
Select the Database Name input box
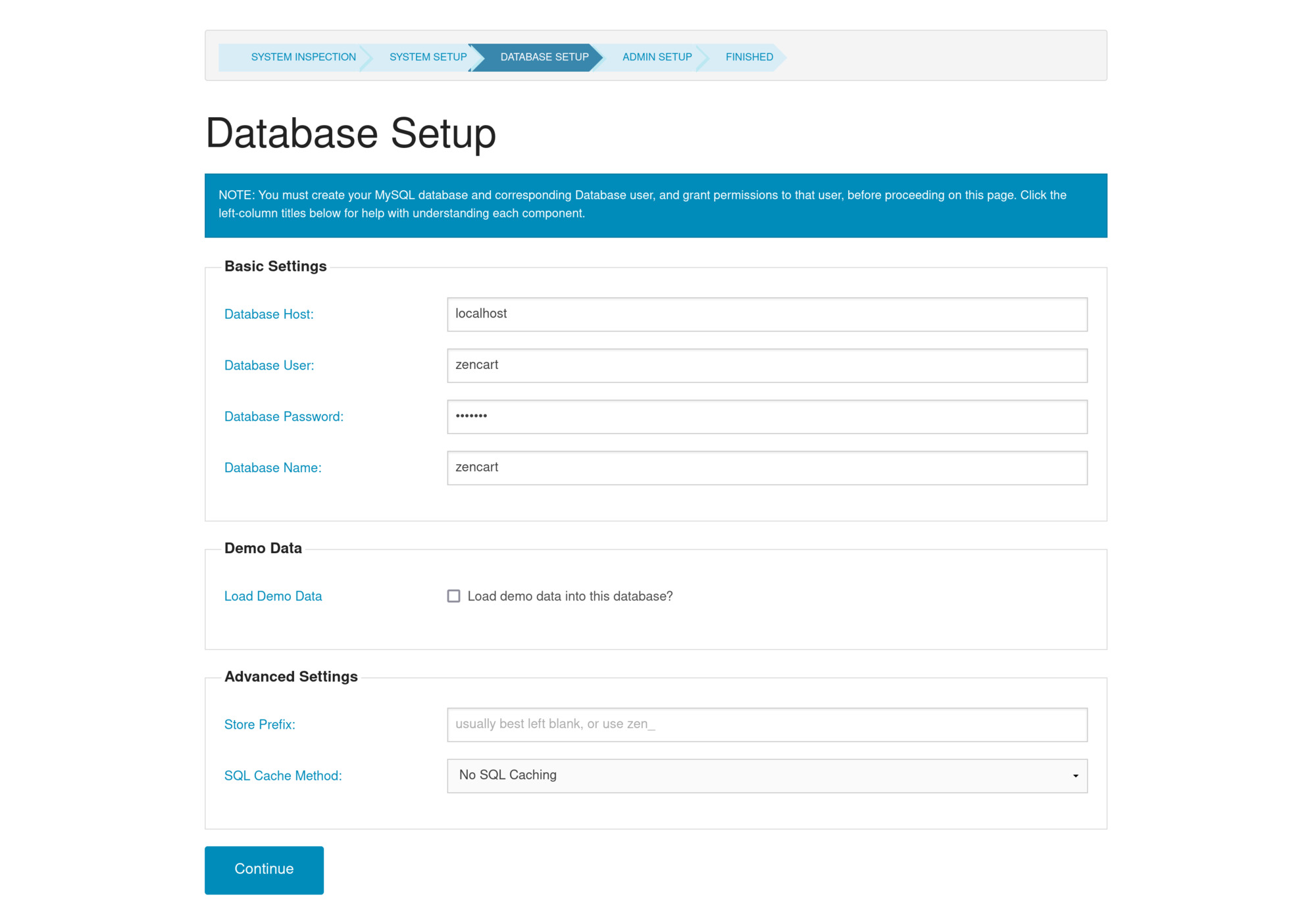click(767, 468)
